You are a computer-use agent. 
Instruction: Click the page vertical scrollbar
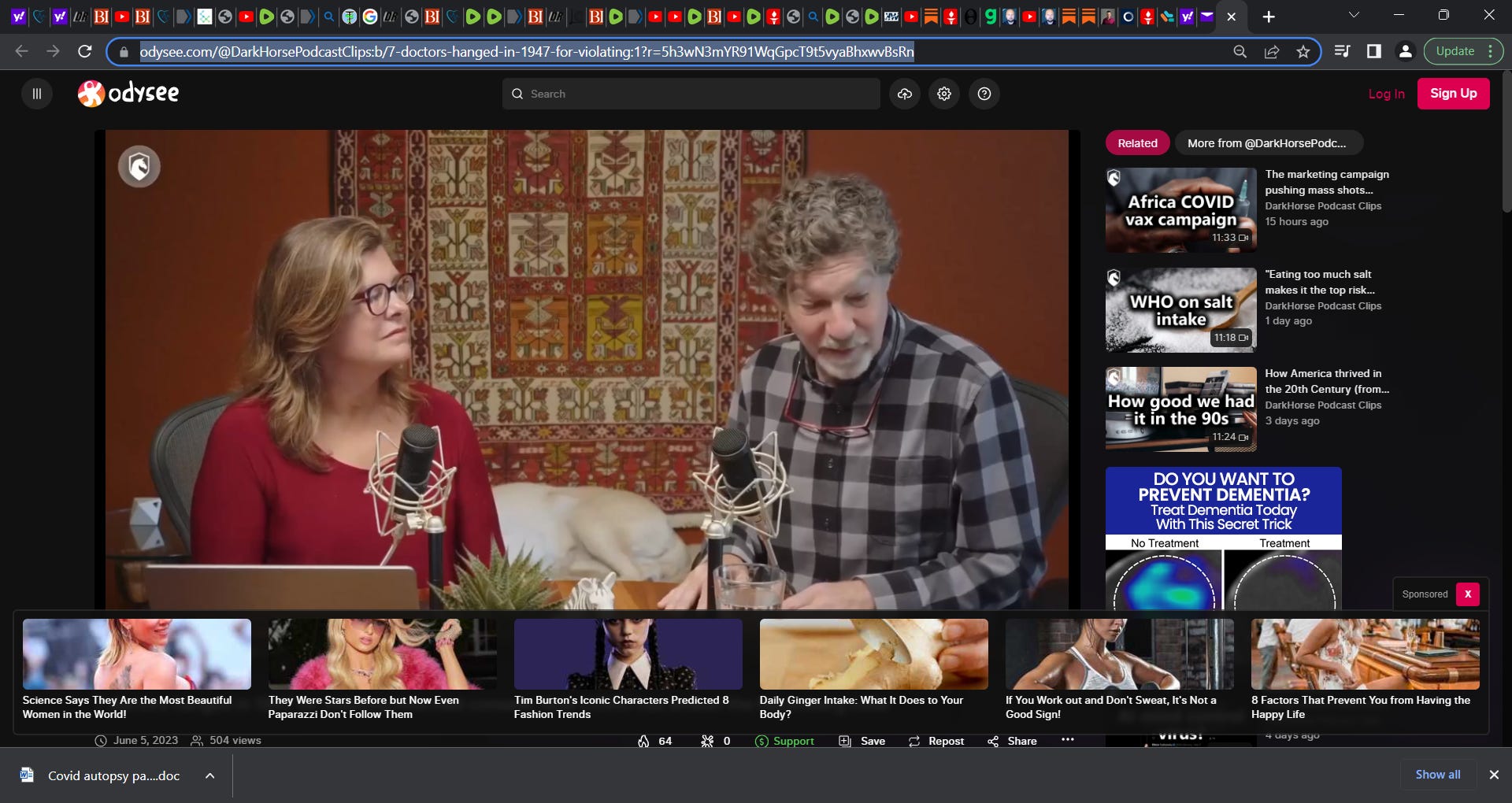(1506, 142)
